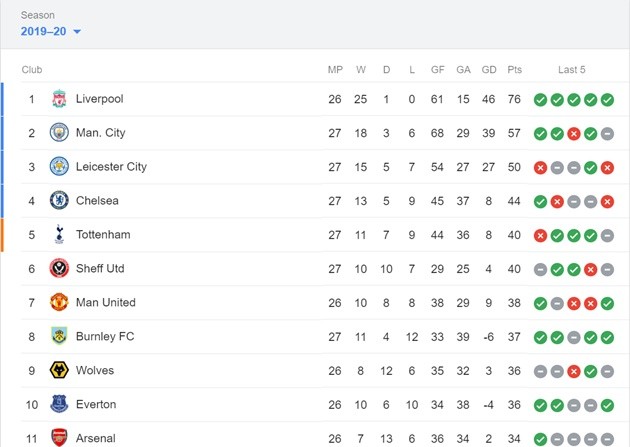Open the 2019–20 season dropdown
The width and height of the screenshot is (630, 447).
51,32
